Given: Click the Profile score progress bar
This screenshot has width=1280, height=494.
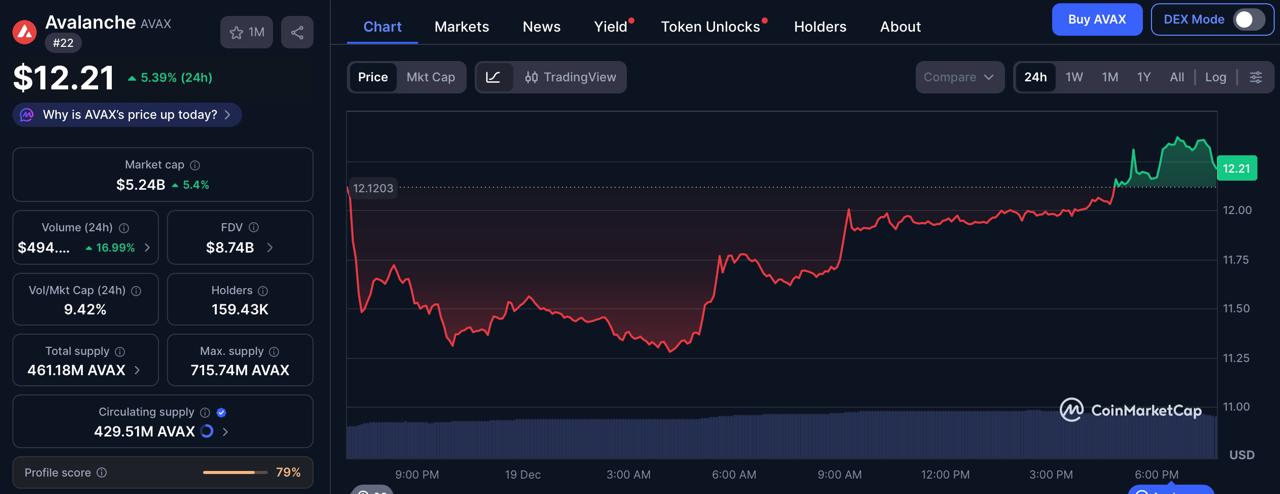Looking at the screenshot, I should tap(235, 473).
